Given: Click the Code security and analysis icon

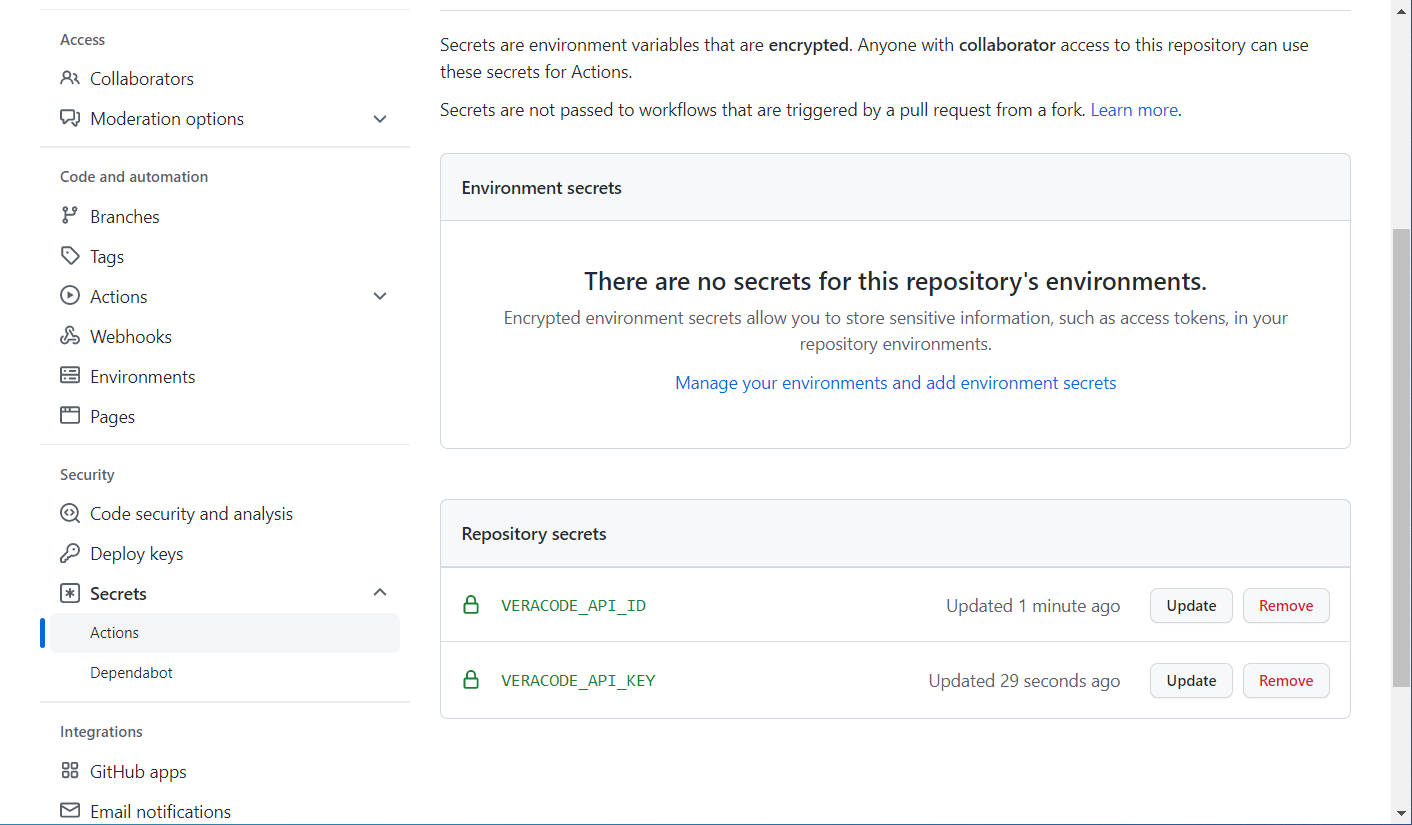Looking at the screenshot, I should 70,513.
